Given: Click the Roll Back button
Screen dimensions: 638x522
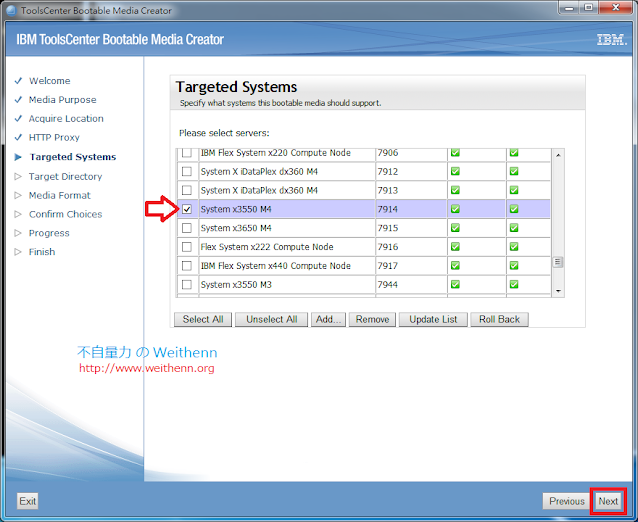Looking at the screenshot, I should [x=499, y=319].
